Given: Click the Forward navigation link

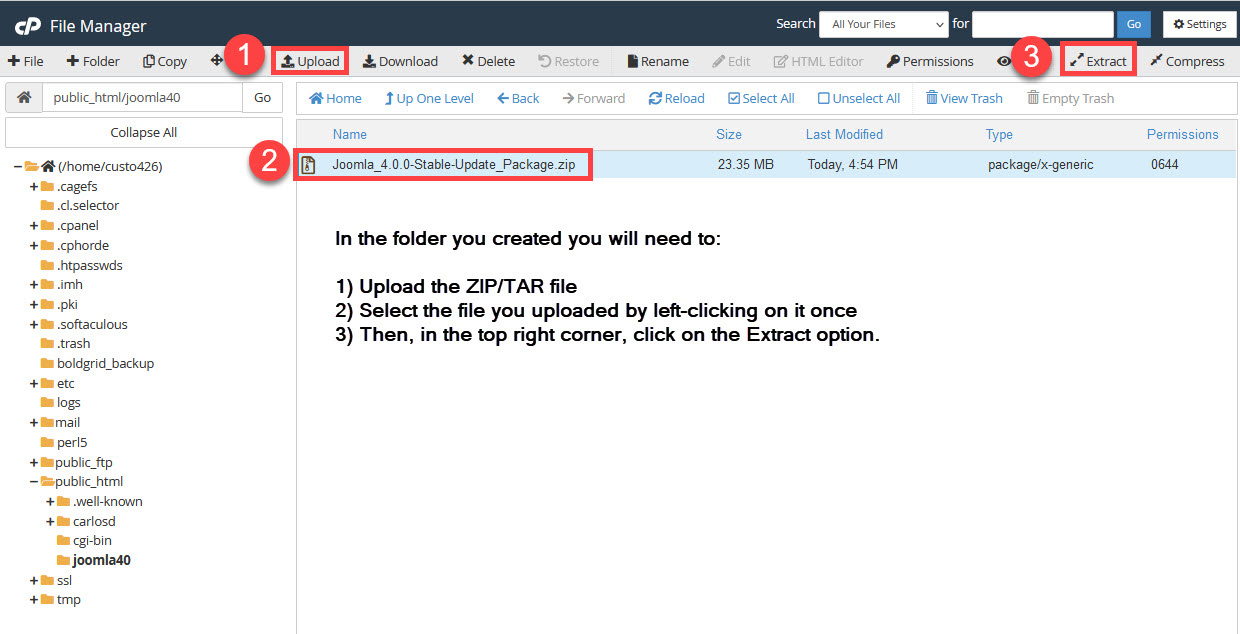Looking at the screenshot, I should coord(594,98).
